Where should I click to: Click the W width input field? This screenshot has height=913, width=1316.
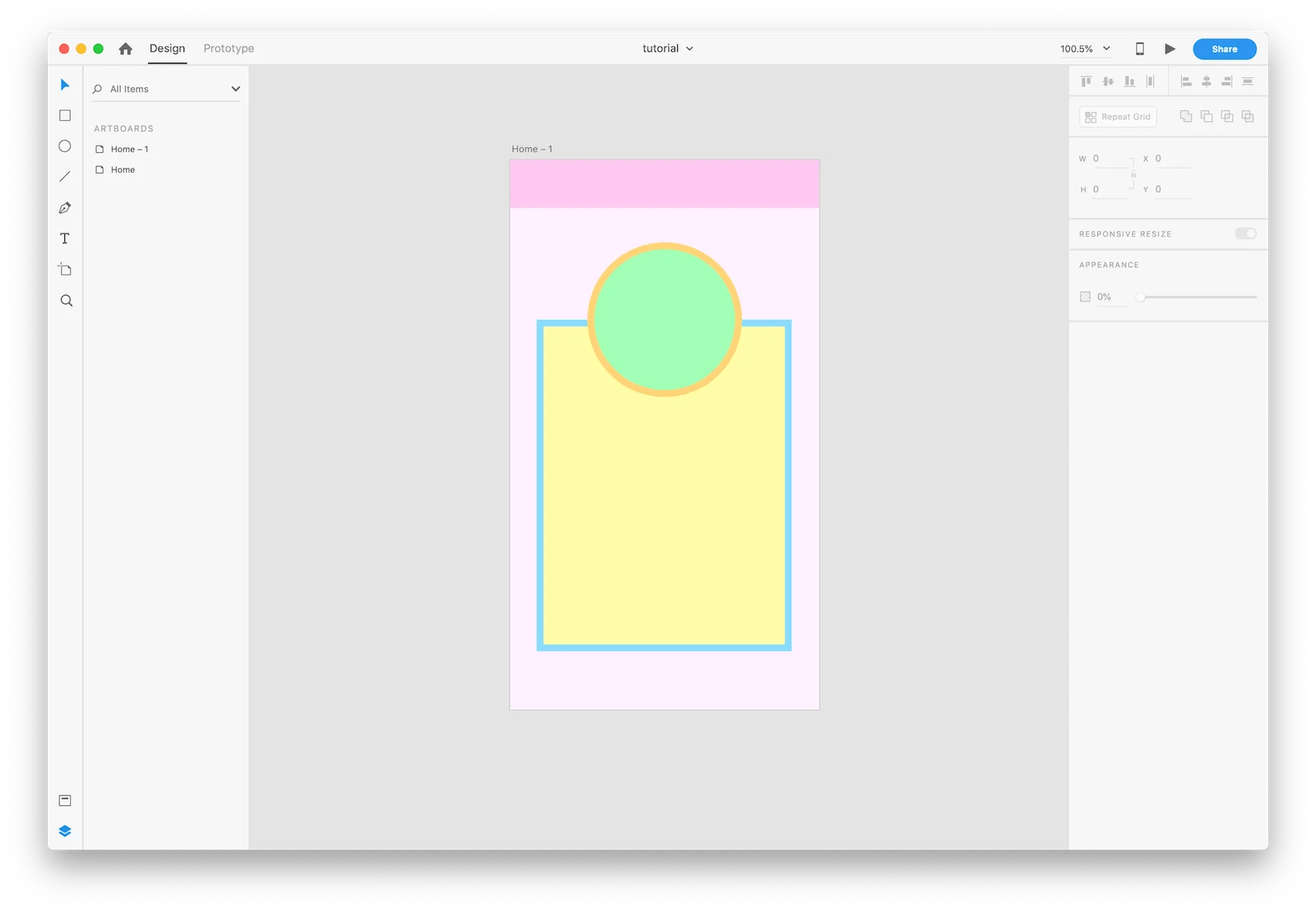click(x=1110, y=159)
